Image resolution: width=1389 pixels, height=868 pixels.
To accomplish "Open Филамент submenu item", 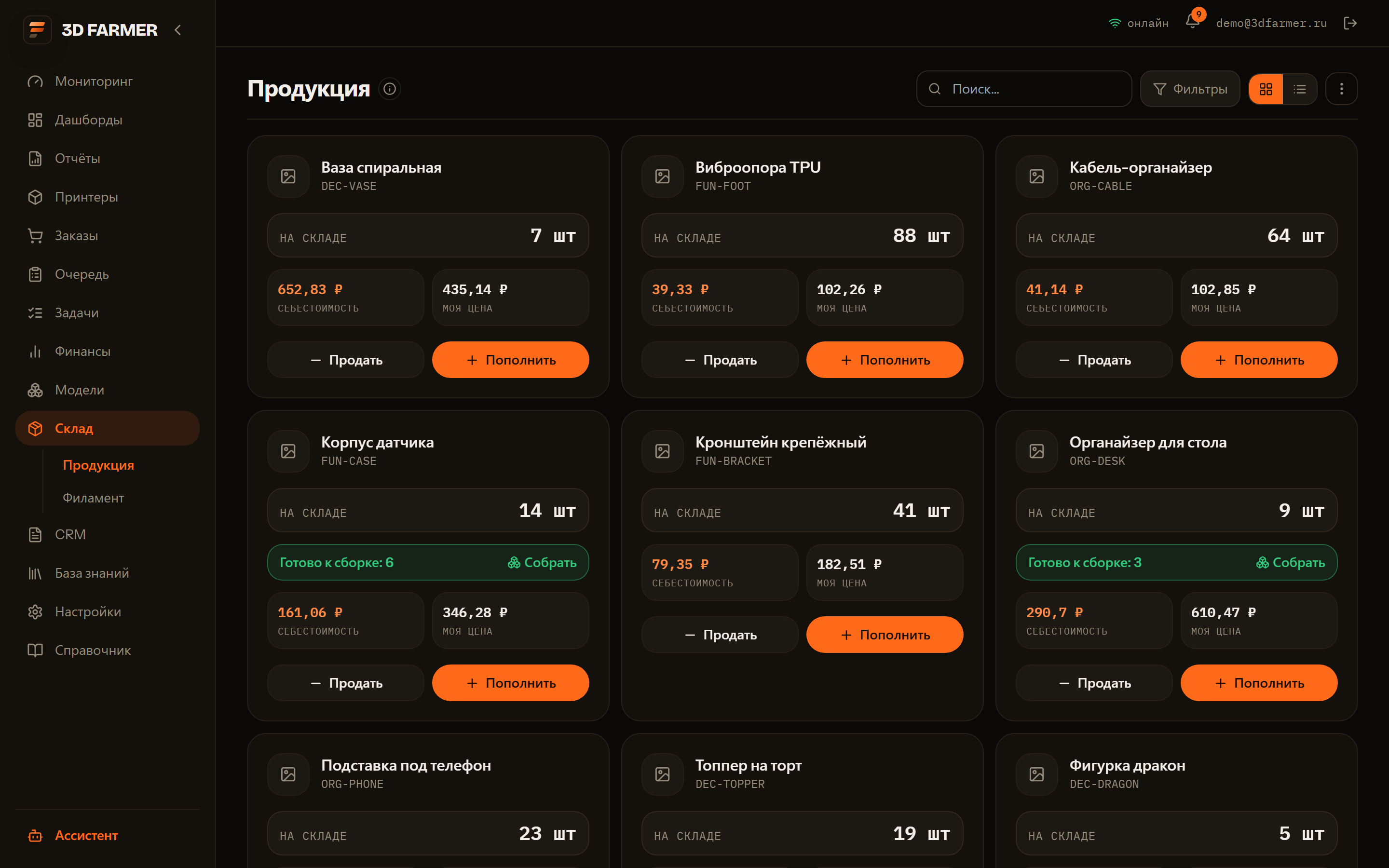I will coord(93,498).
